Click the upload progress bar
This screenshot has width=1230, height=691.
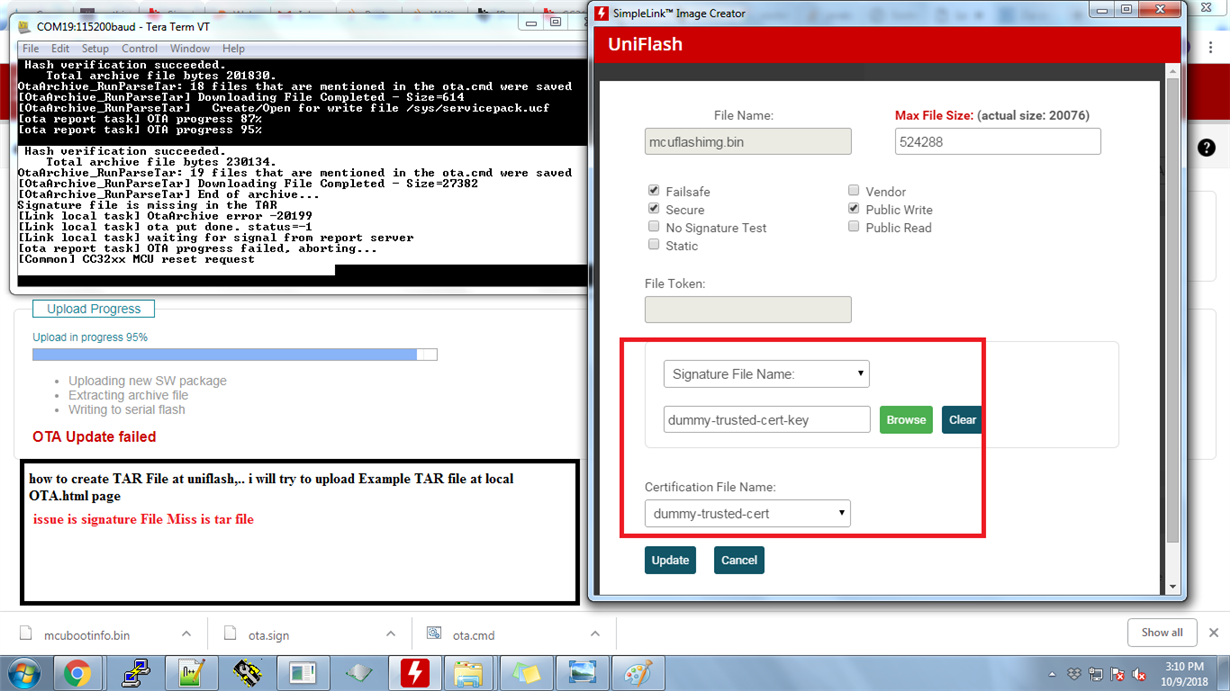(x=235, y=355)
